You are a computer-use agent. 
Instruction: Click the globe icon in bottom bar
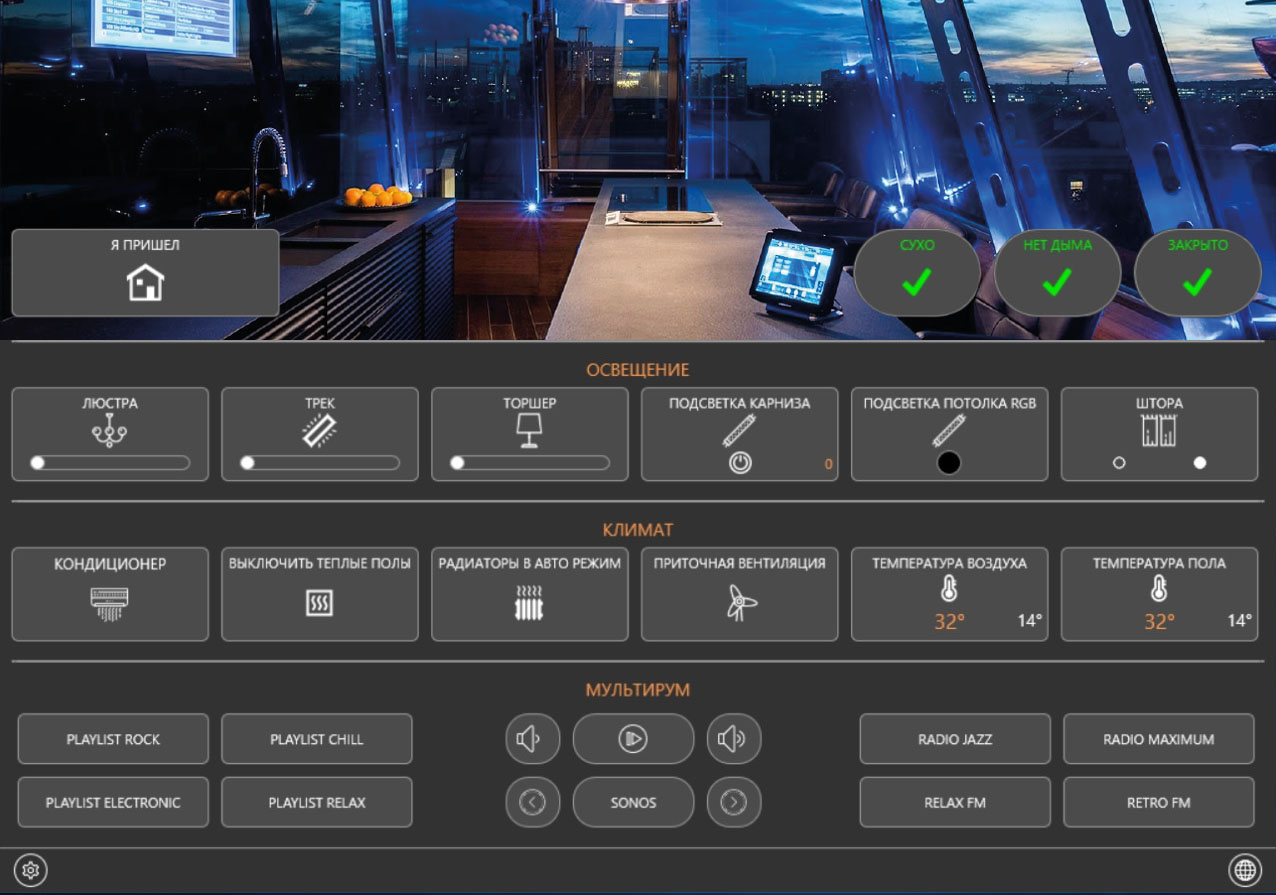[x=1244, y=871]
